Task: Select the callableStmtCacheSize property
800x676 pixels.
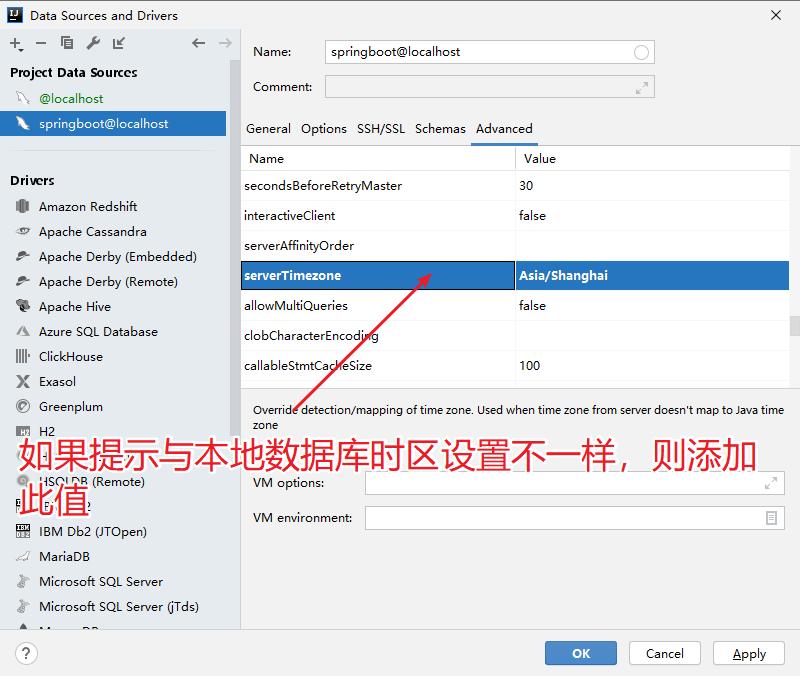Action: click(378, 366)
